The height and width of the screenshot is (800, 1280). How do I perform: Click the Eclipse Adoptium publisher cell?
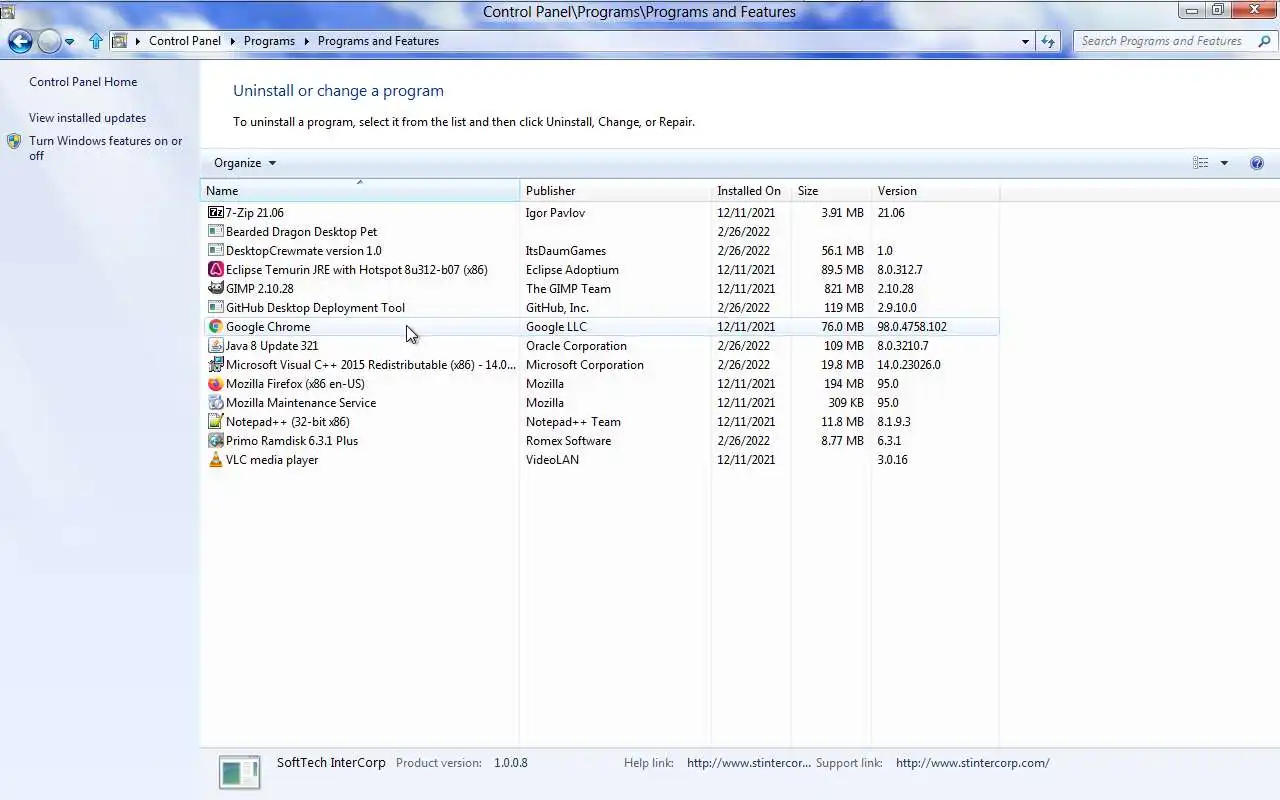[x=572, y=269]
